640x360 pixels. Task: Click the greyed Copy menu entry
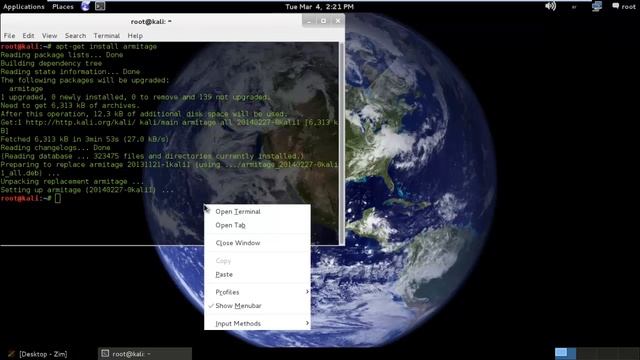tap(257, 261)
